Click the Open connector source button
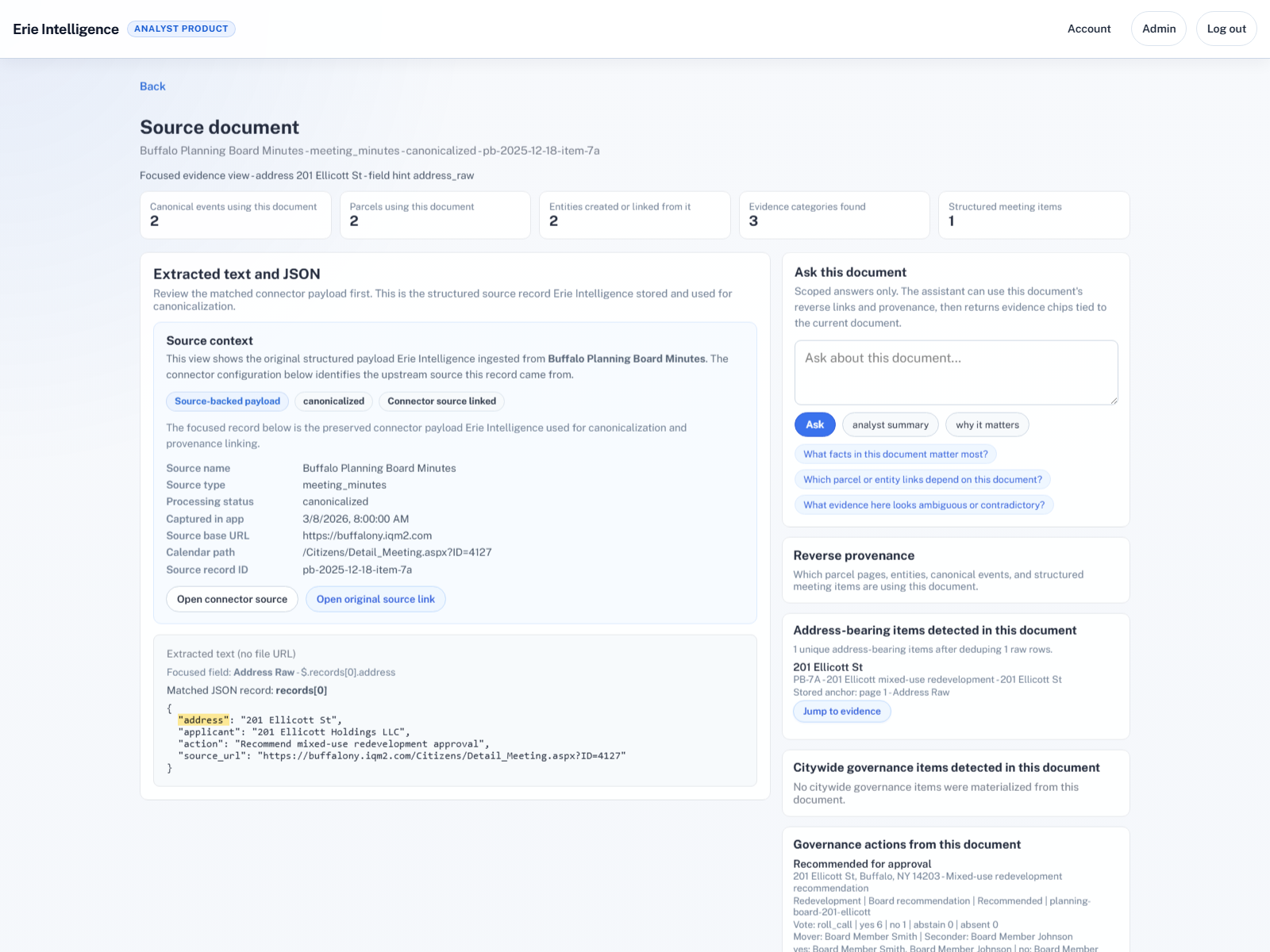 pyautogui.click(x=231, y=599)
